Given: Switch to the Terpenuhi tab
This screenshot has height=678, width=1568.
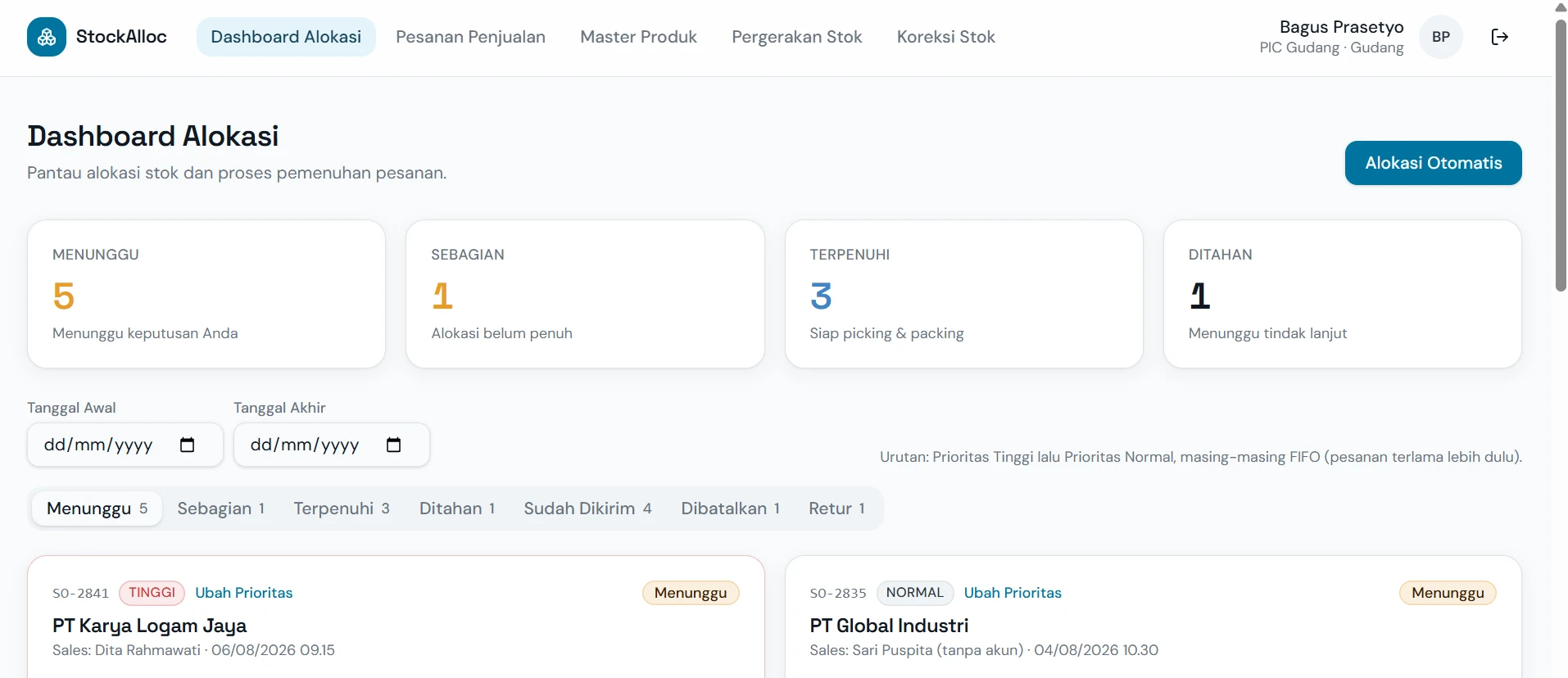Looking at the screenshot, I should [342, 508].
